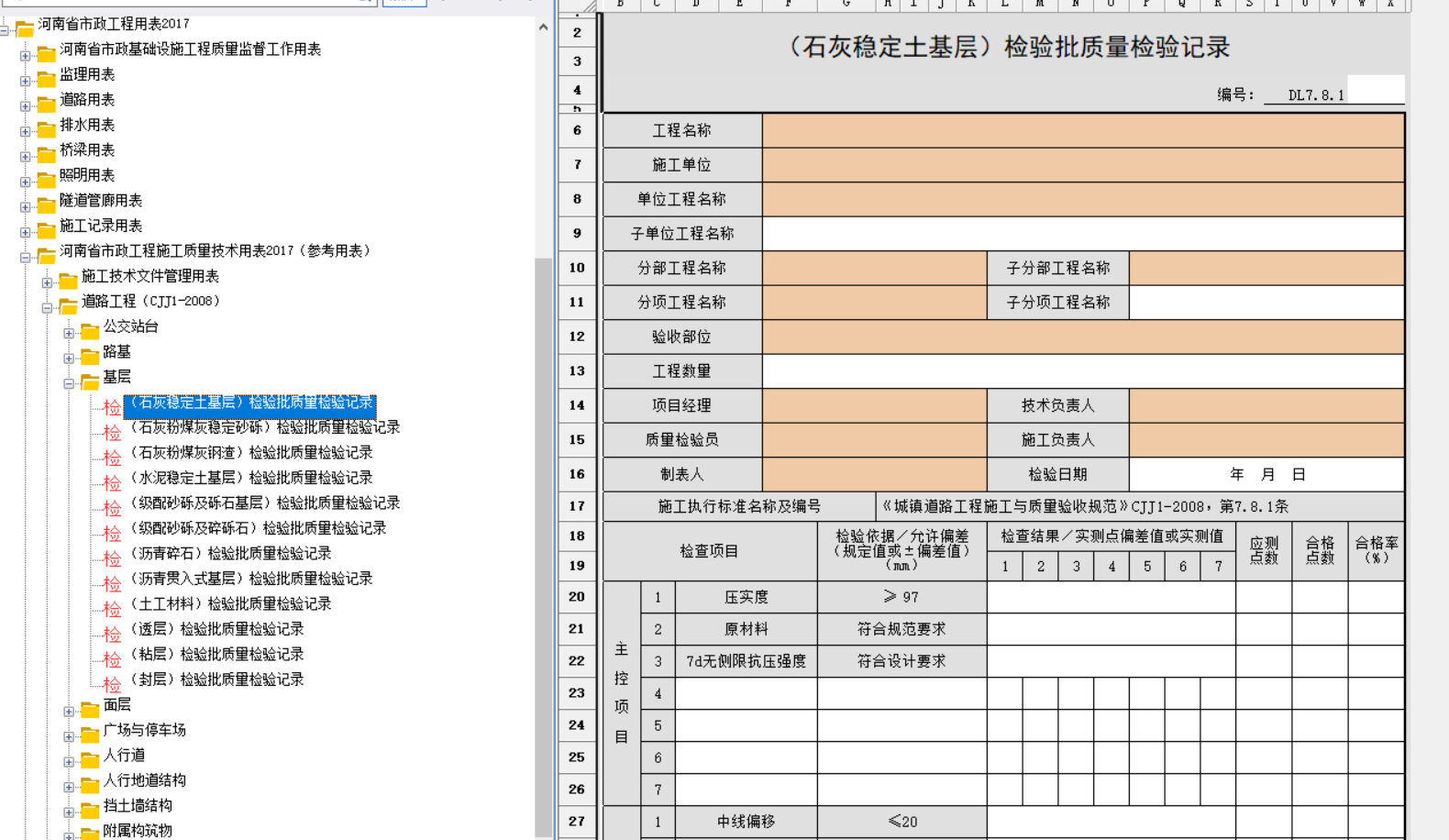Click the 检验日期 年 月 日 cell
The width and height of the screenshot is (1449, 840).
pos(1266,474)
